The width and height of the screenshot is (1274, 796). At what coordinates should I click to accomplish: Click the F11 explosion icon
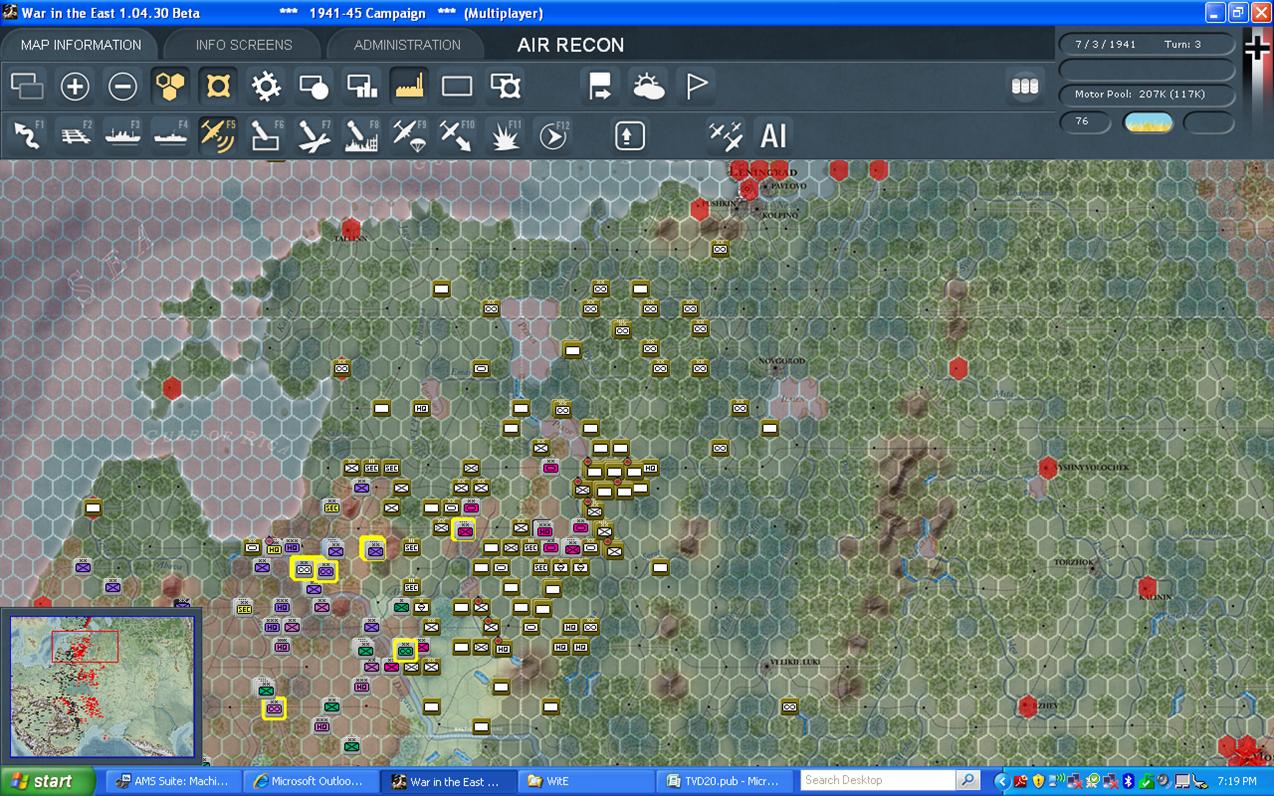(x=505, y=135)
